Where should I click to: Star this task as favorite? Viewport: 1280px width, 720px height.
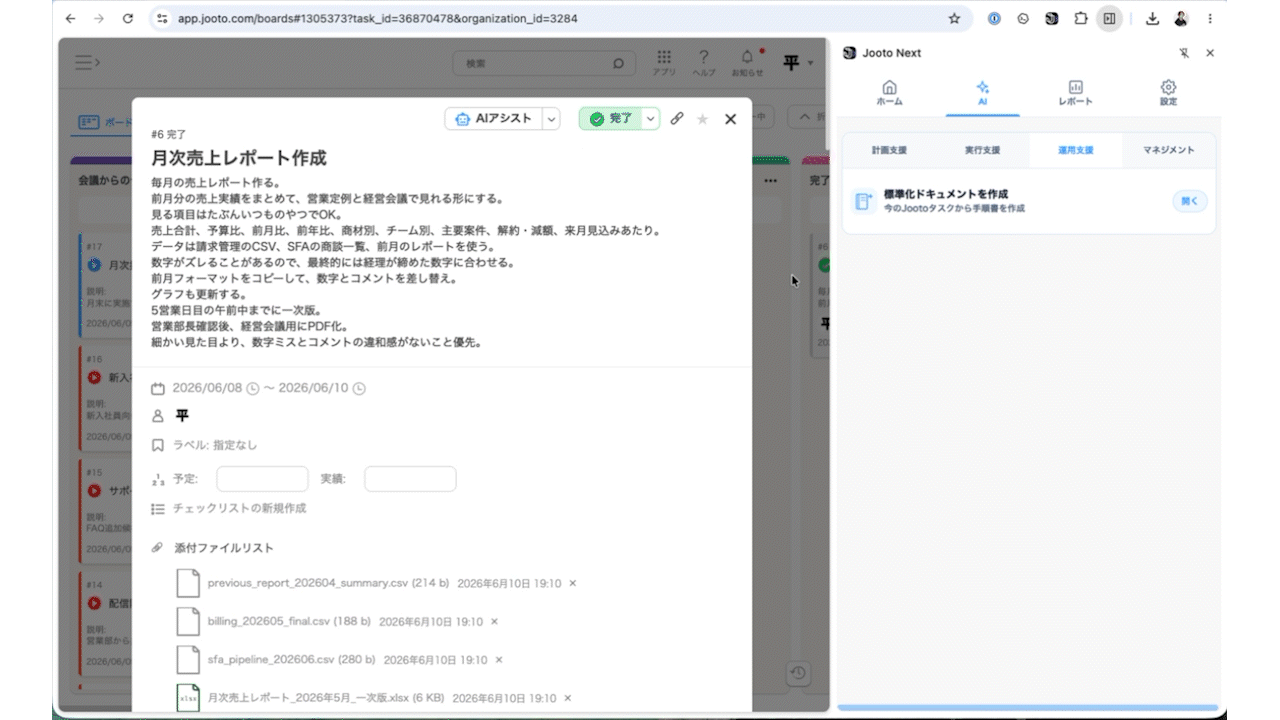pyautogui.click(x=702, y=119)
